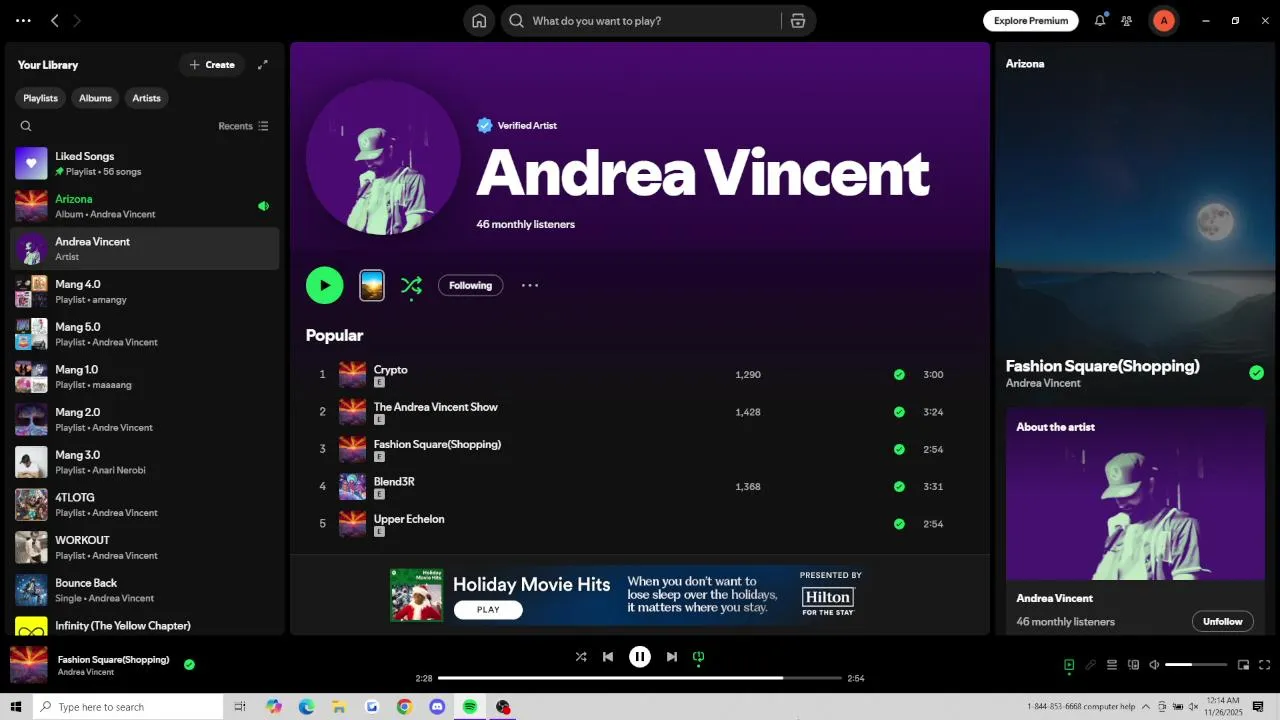
Task: Mute with the volume speaker icon
Action: 1154,665
